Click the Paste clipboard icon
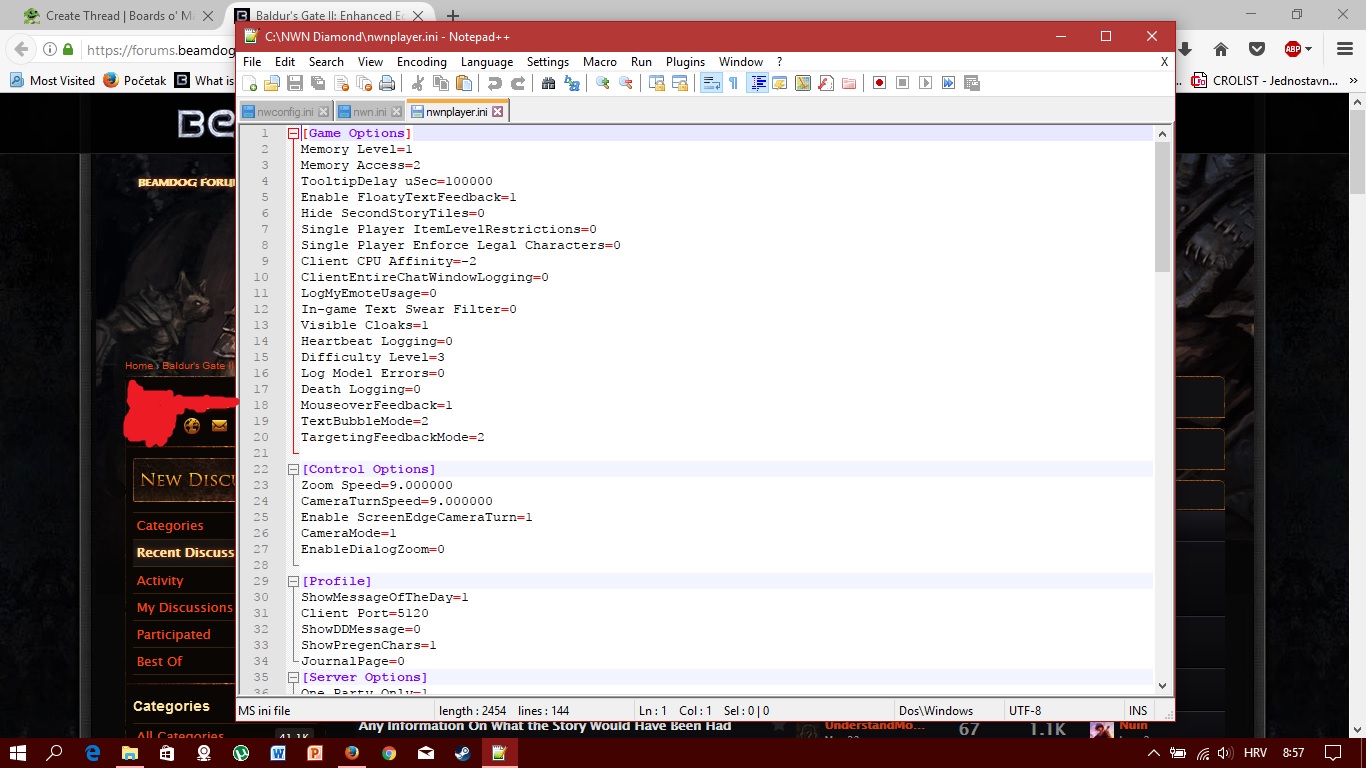Viewport: 1366px width, 768px height. [464, 83]
